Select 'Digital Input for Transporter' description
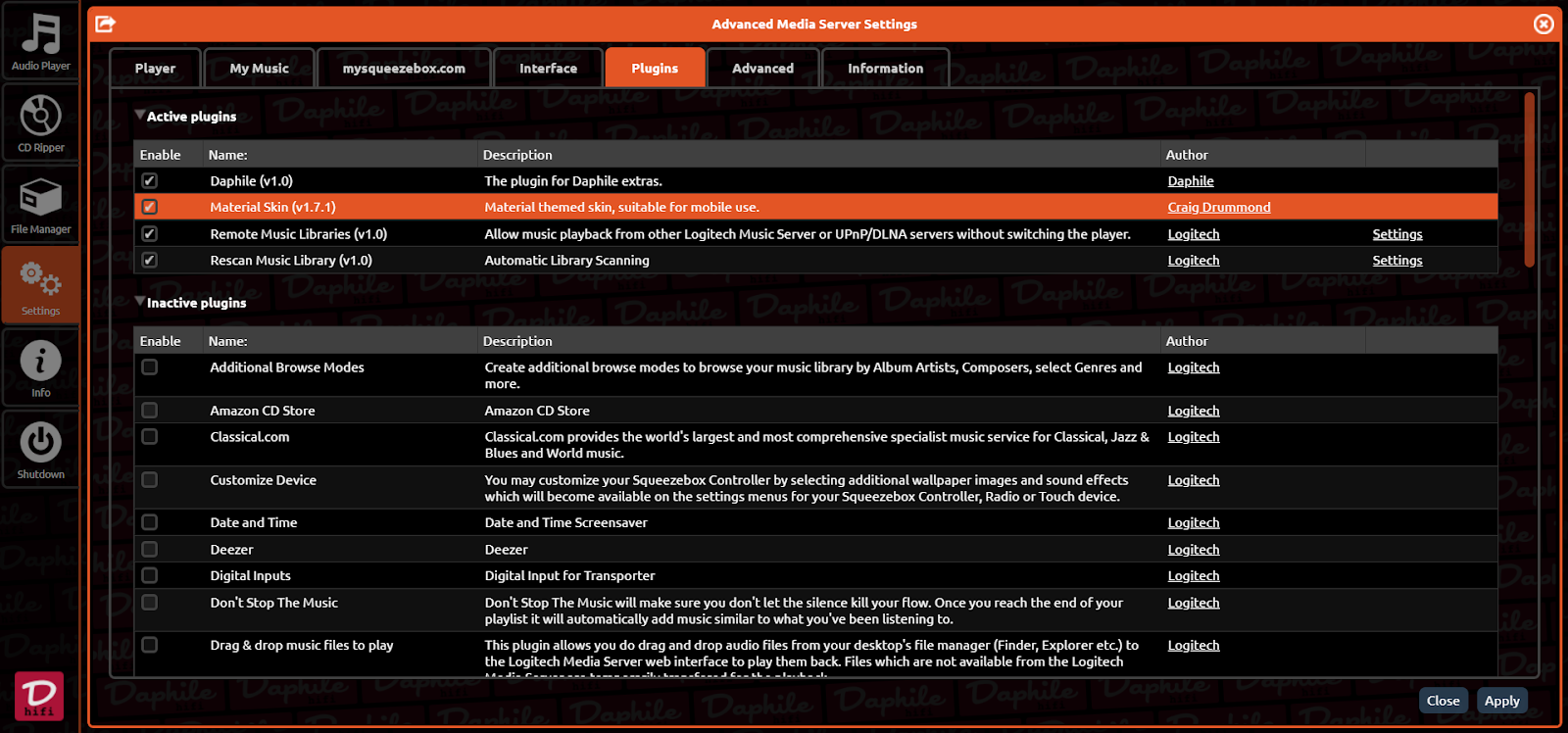The width and height of the screenshot is (1568, 733). 569,576
